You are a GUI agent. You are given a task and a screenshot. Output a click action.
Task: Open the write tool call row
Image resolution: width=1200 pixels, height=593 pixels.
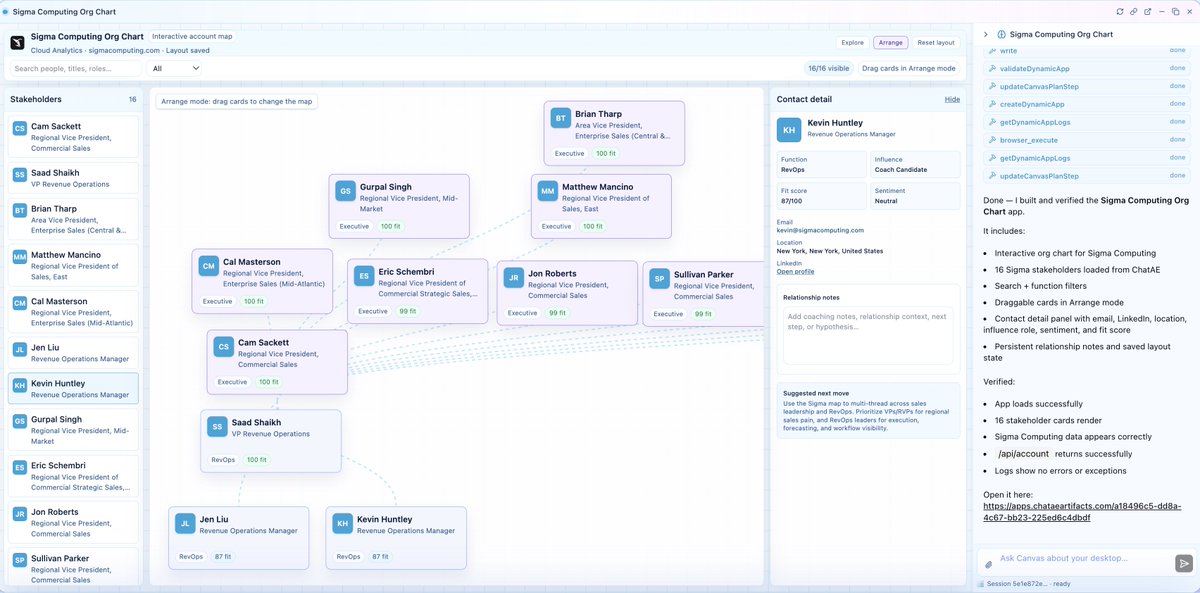[x=1087, y=50]
